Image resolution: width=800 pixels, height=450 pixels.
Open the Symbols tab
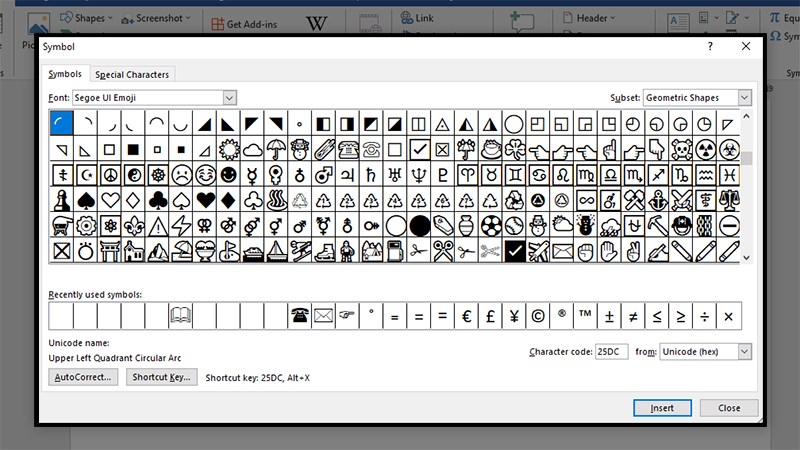[65, 74]
